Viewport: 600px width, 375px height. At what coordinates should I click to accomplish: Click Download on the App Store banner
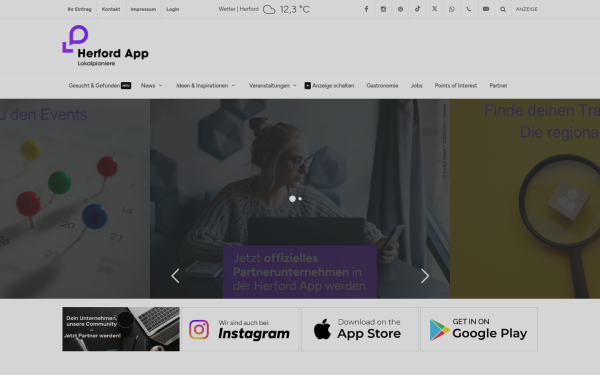click(359, 329)
